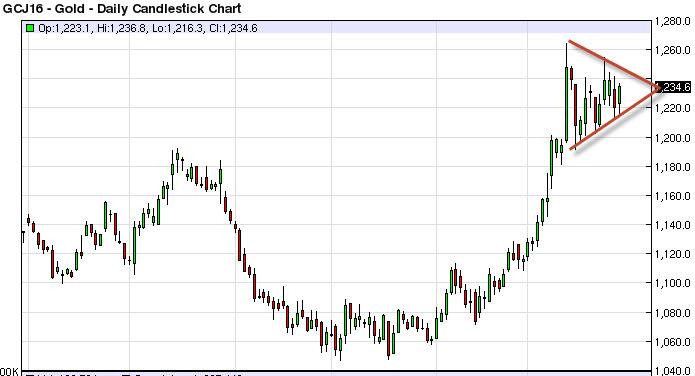Select the 1,040.0 price axis label
The image size is (695, 376).
[x=672, y=371]
